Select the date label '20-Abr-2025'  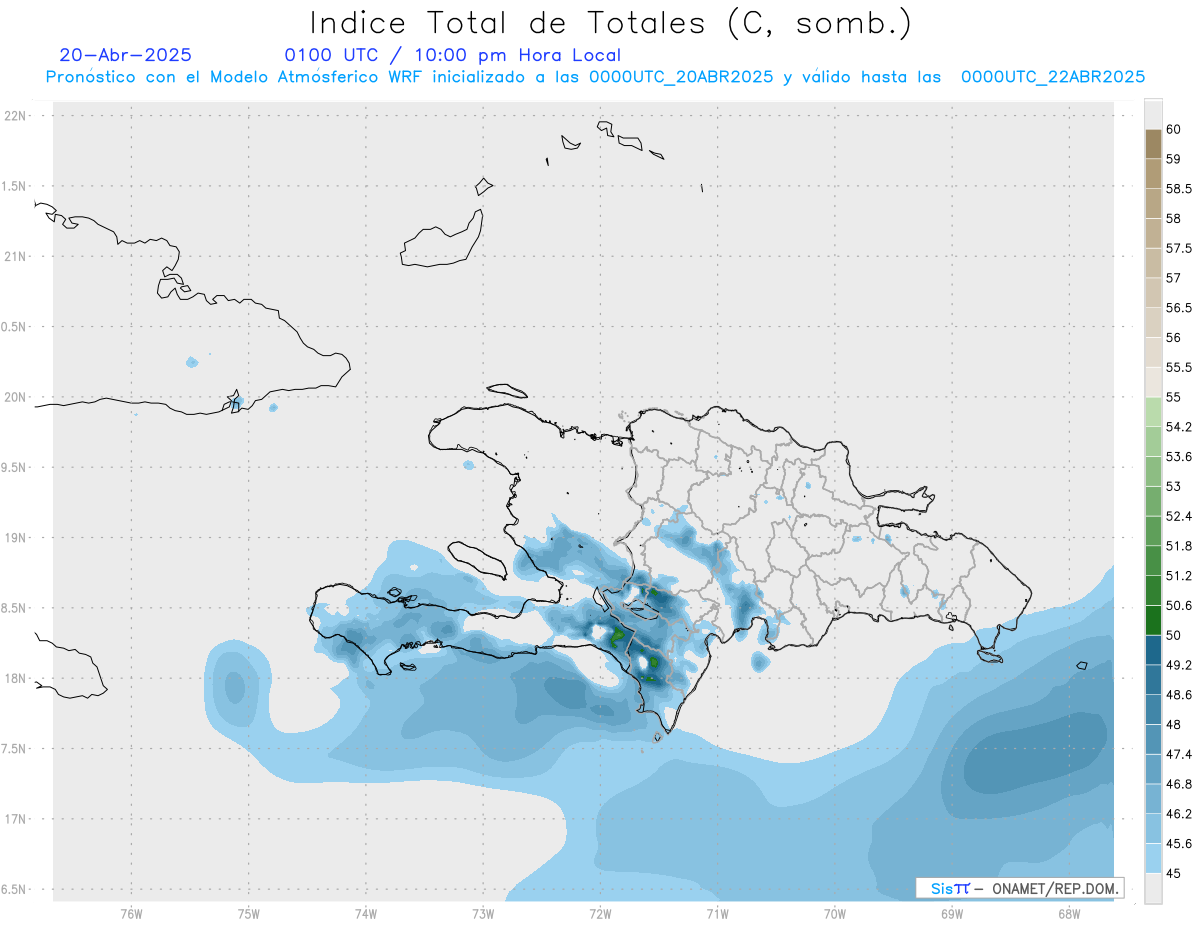tap(126, 55)
